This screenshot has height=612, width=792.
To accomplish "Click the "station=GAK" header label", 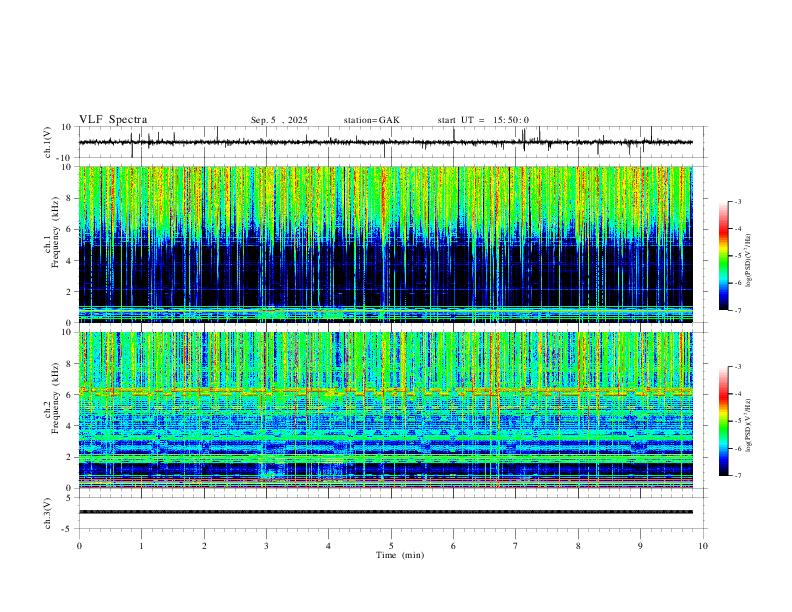I will coord(371,120).
